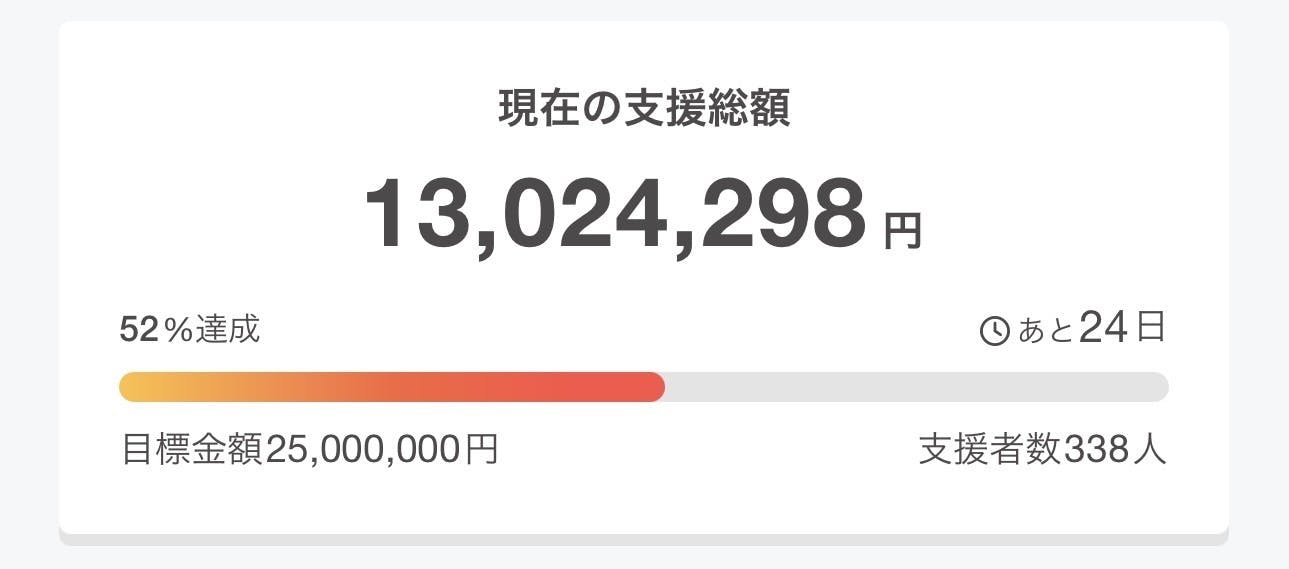Click the 現在の支援総額 heading
Viewport: 1289px width, 569px height.
644,110
